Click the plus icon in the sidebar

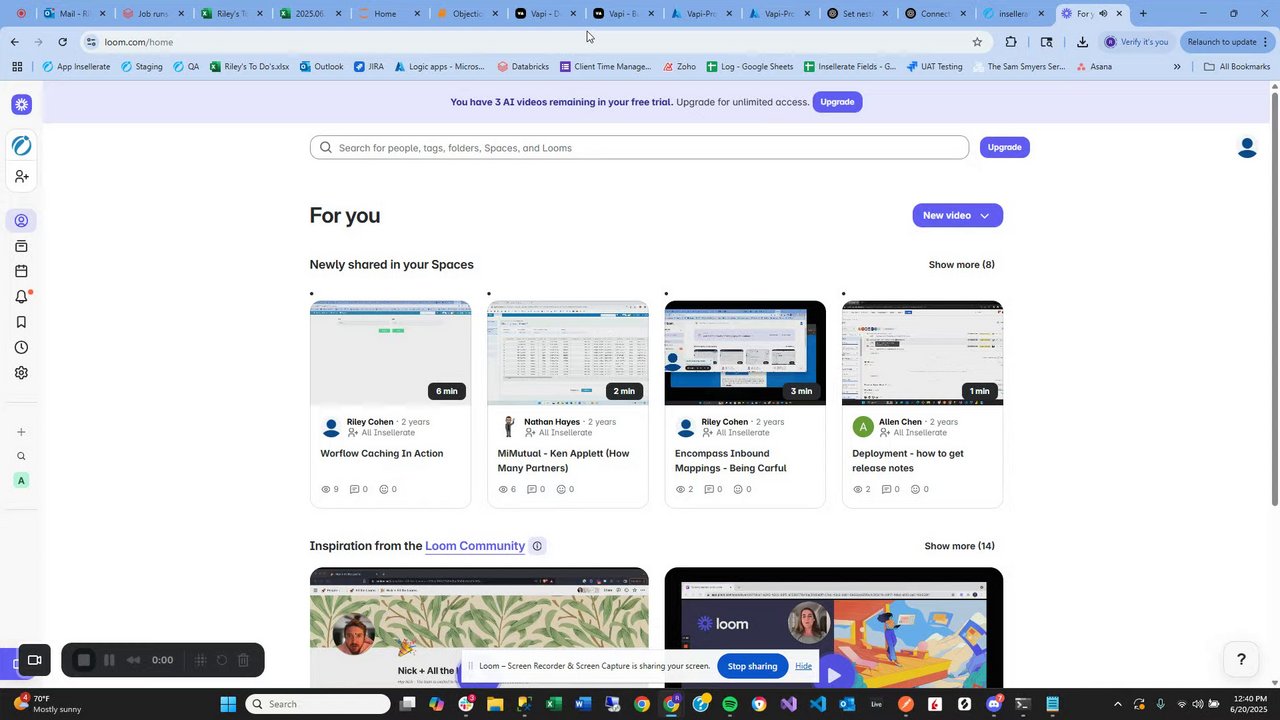pos(21,432)
